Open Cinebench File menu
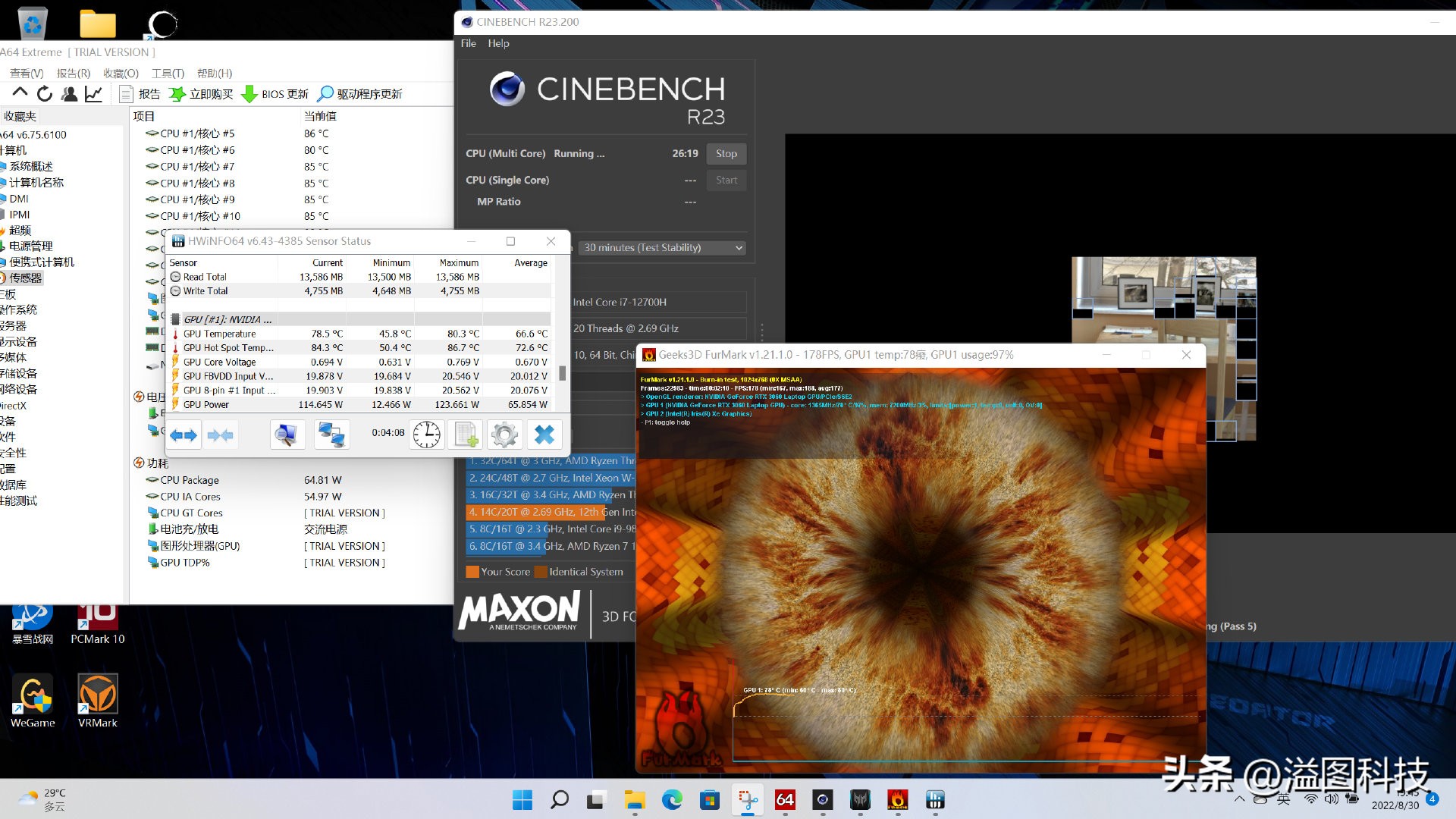Viewport: 1456px width, 819px height. point(468,43)
